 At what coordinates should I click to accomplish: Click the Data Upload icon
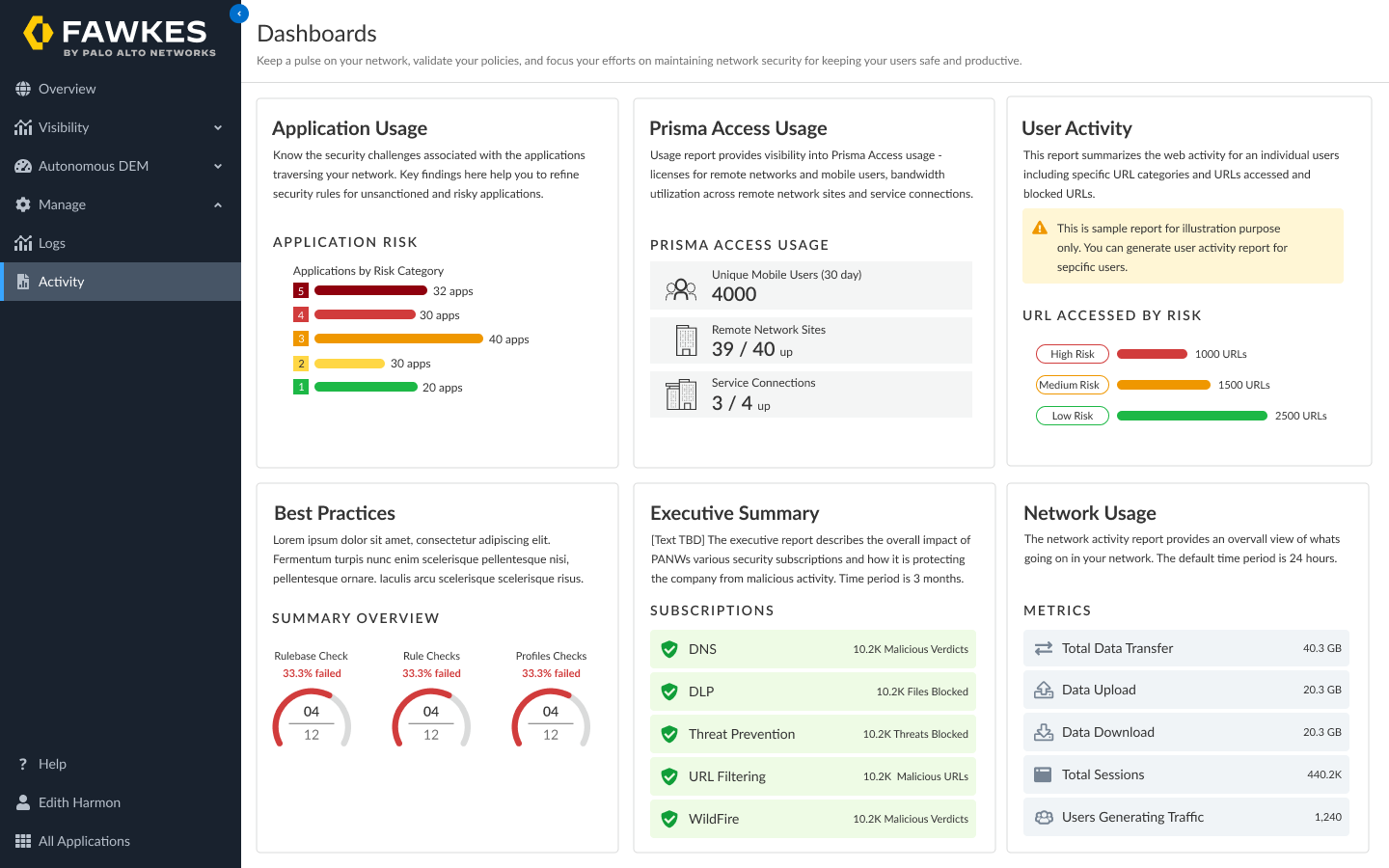(x=1044, y=690)
